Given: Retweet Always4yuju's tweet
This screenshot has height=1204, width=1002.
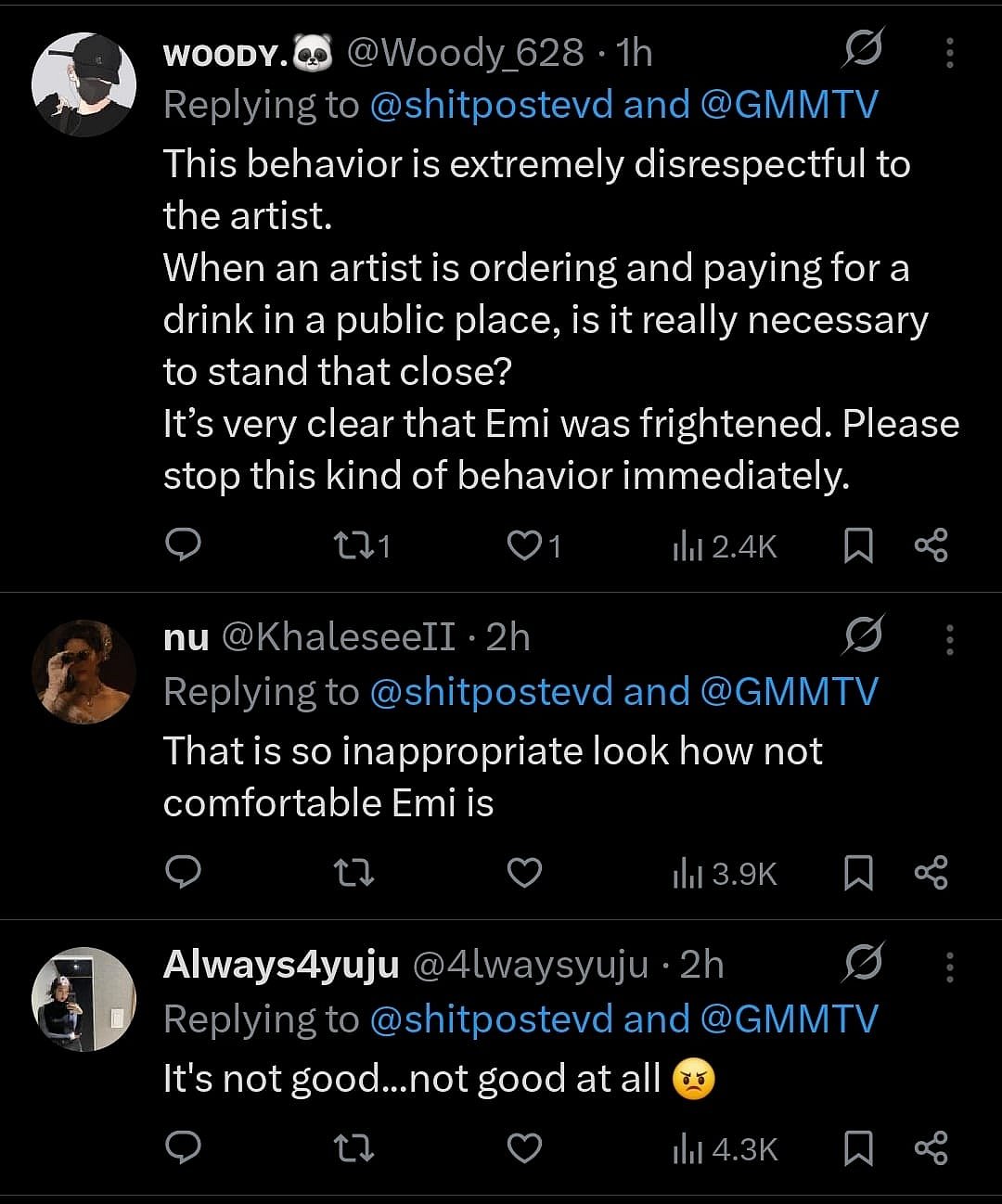Looking at the screenshot, I should point(353,1149).
